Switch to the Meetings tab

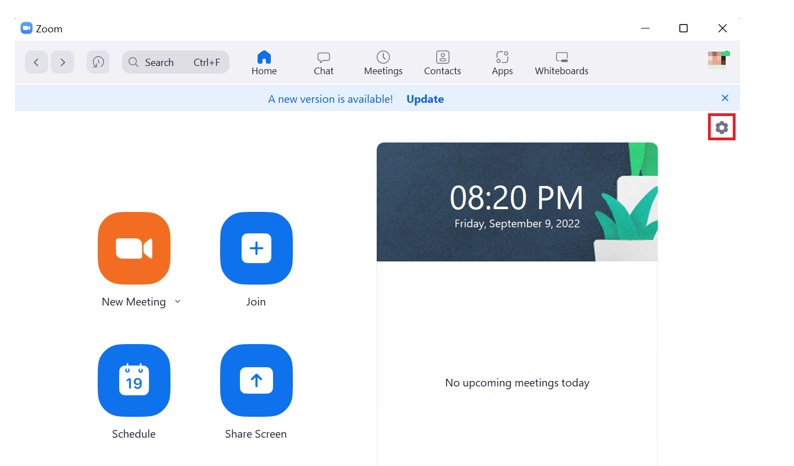tap(383, 63)
